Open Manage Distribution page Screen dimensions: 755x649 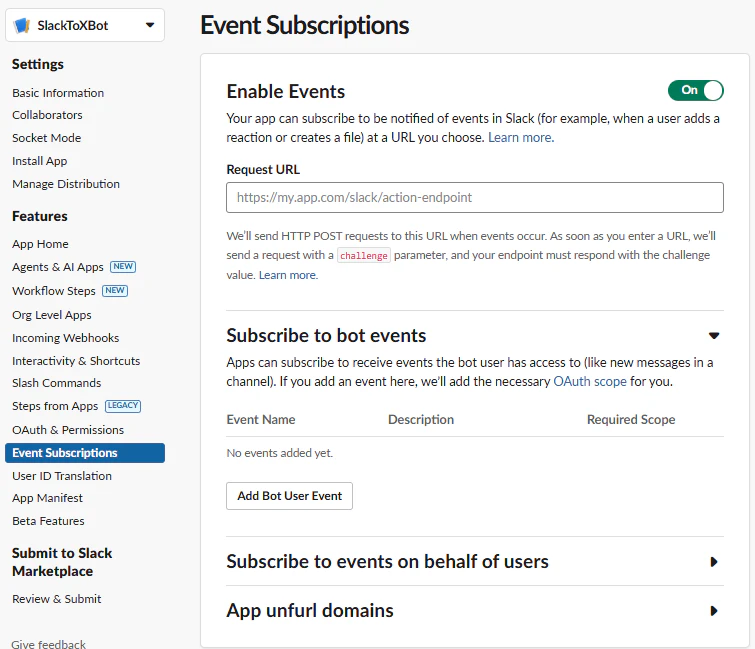66,184
